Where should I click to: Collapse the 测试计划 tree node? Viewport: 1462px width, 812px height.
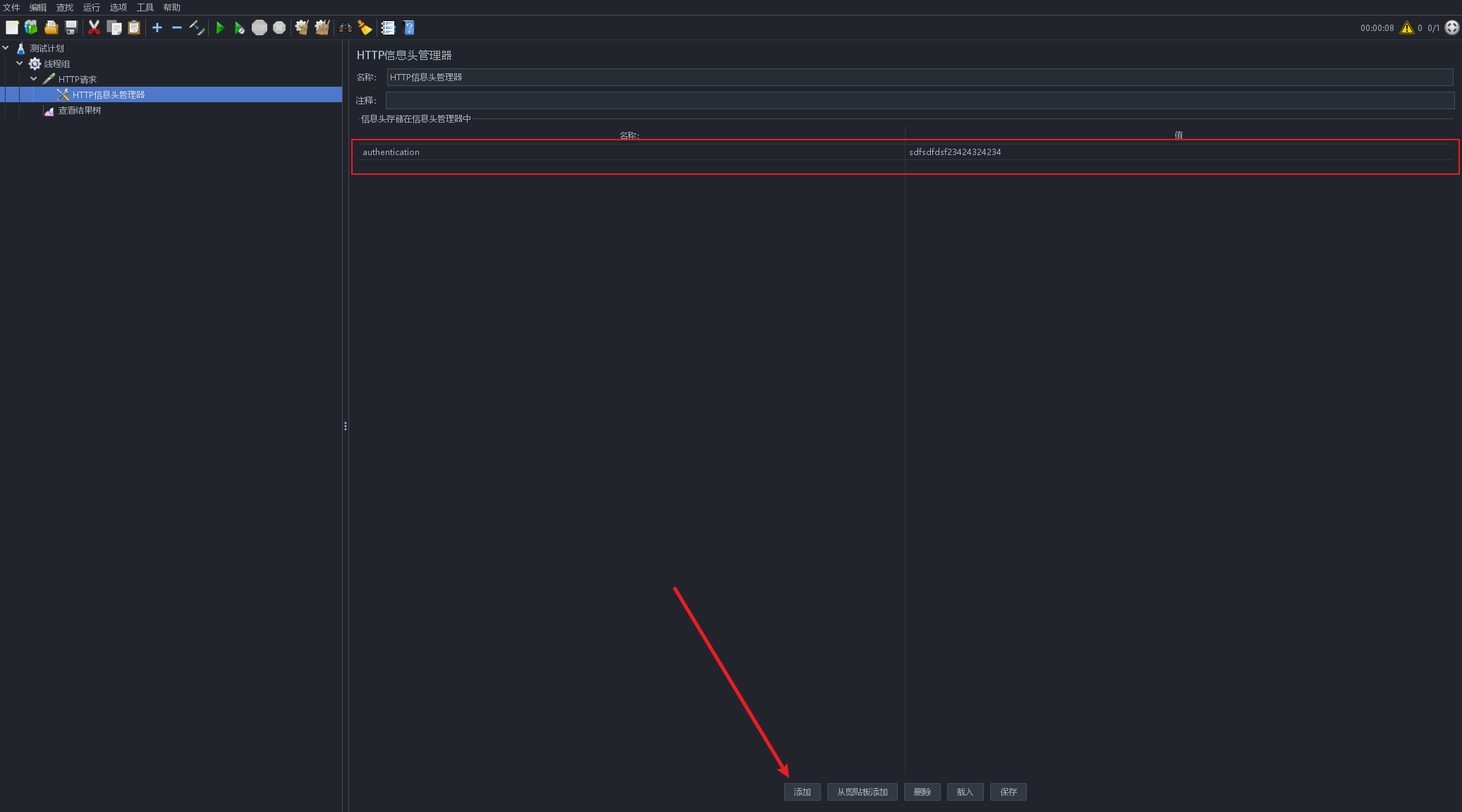click(x=6, y=48)
